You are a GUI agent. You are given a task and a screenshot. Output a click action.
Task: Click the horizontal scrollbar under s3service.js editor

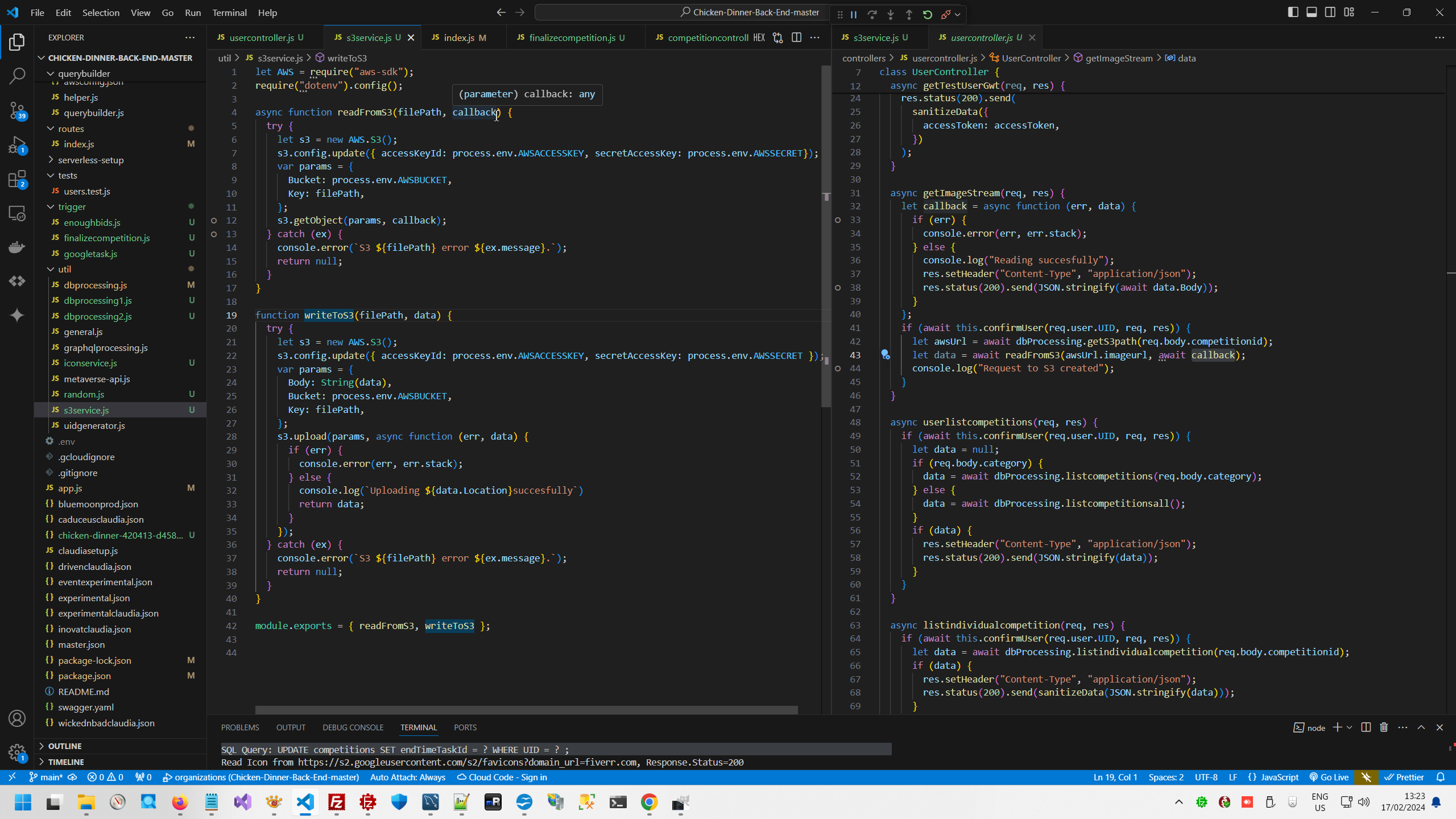click(526, 710)
